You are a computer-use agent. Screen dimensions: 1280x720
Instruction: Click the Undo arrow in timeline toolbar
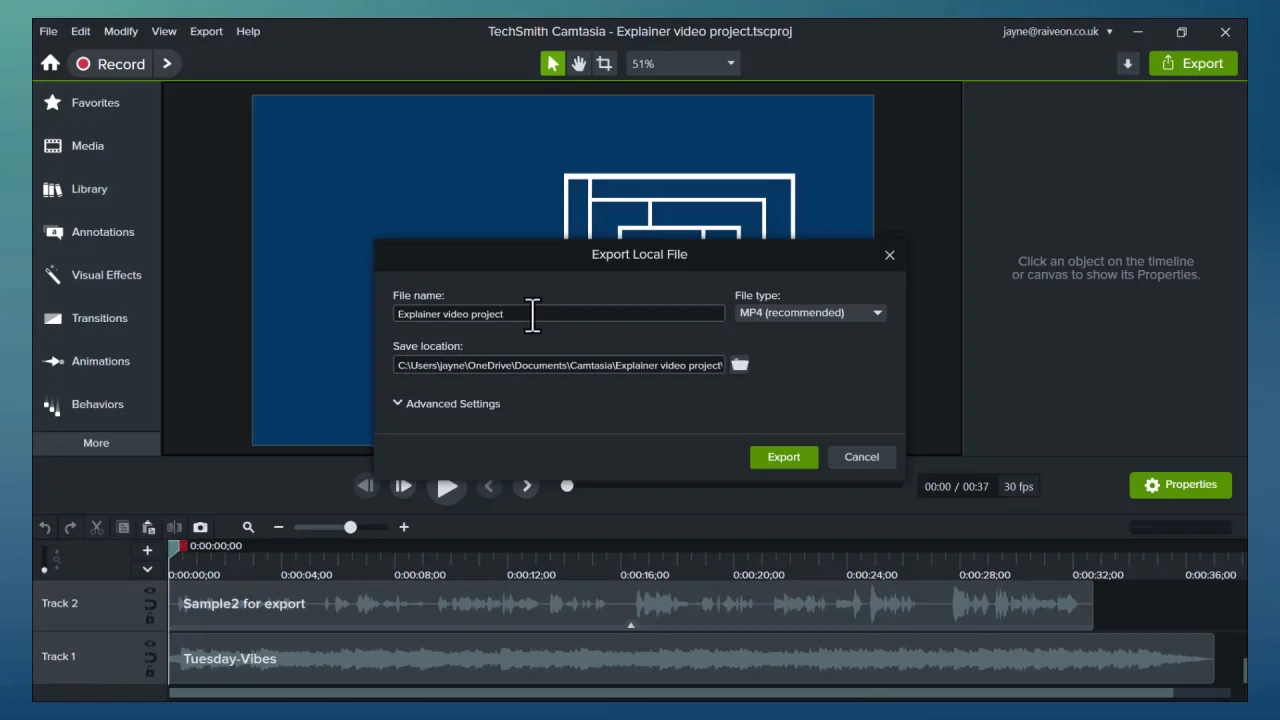point(45,527)
